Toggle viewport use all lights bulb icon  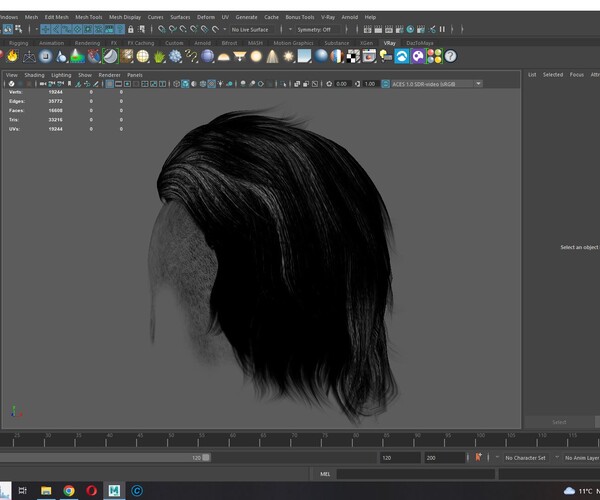tap(220, 84)
